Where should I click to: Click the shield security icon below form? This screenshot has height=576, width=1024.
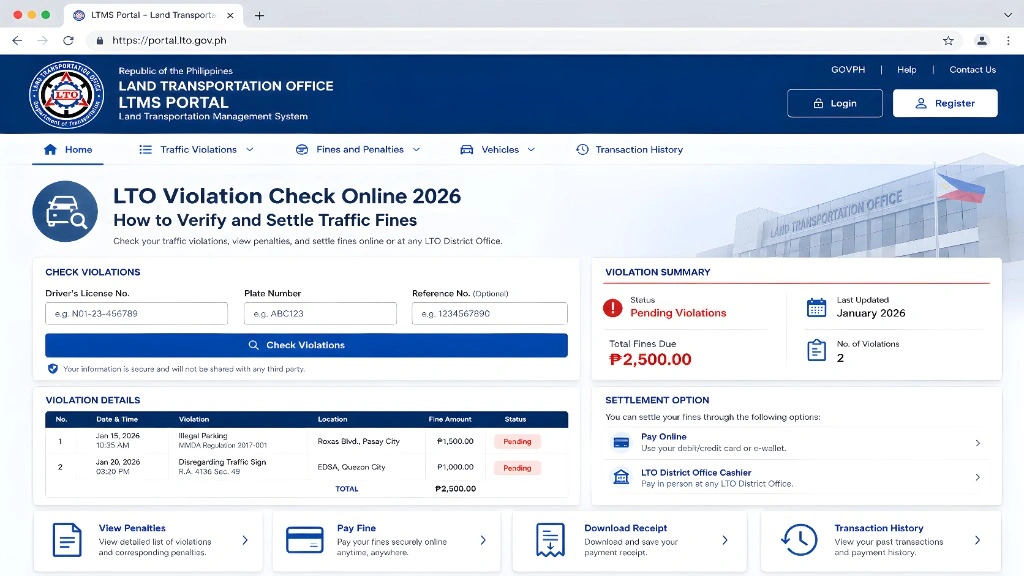[53, 369]
